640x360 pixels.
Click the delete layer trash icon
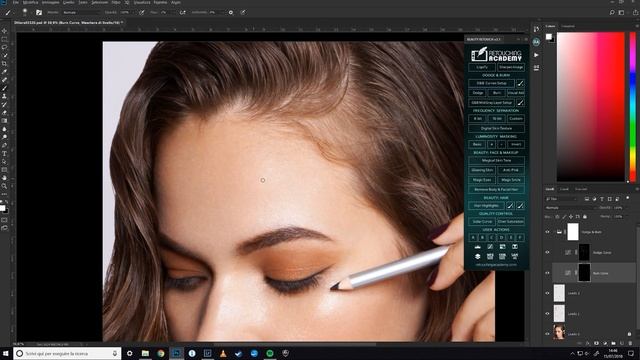(x=630, y=344)
